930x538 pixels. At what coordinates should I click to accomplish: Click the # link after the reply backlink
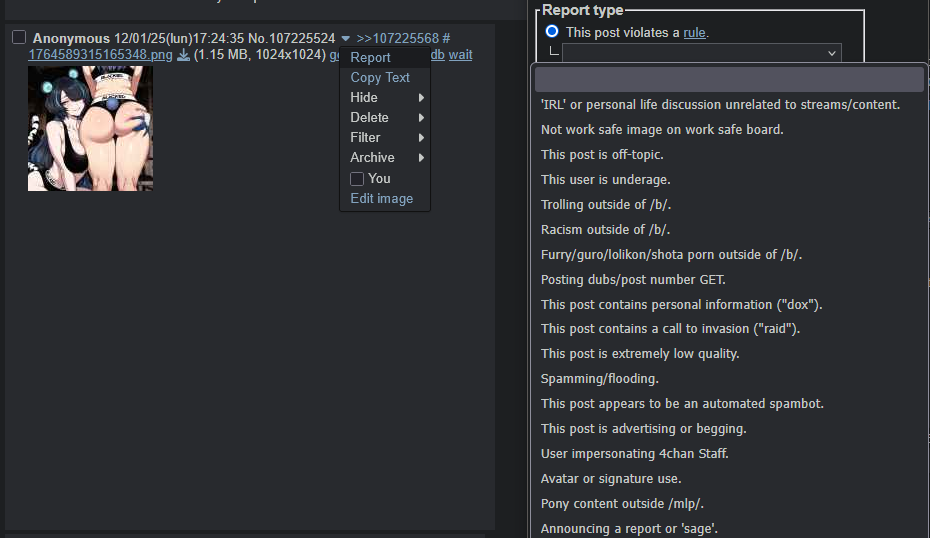[x=446, y=38]
